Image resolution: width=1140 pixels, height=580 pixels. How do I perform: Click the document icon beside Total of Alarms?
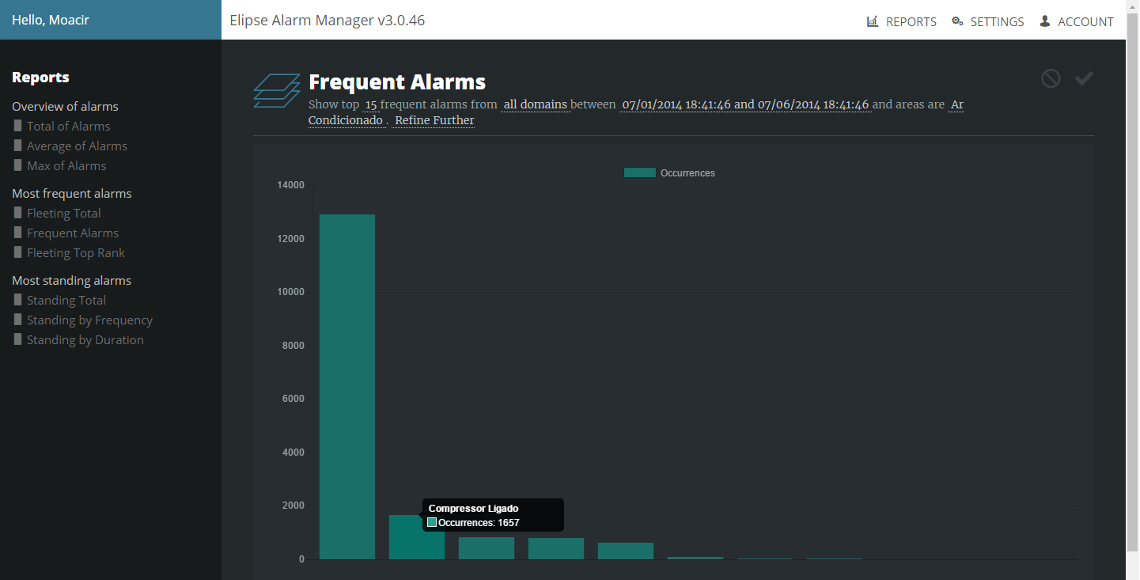17,126
